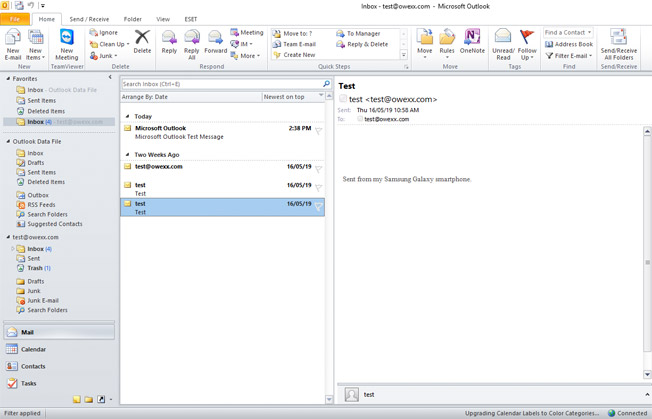Open the Address Book
This screenshot has height=419, width=652.
tap(569, 44)
